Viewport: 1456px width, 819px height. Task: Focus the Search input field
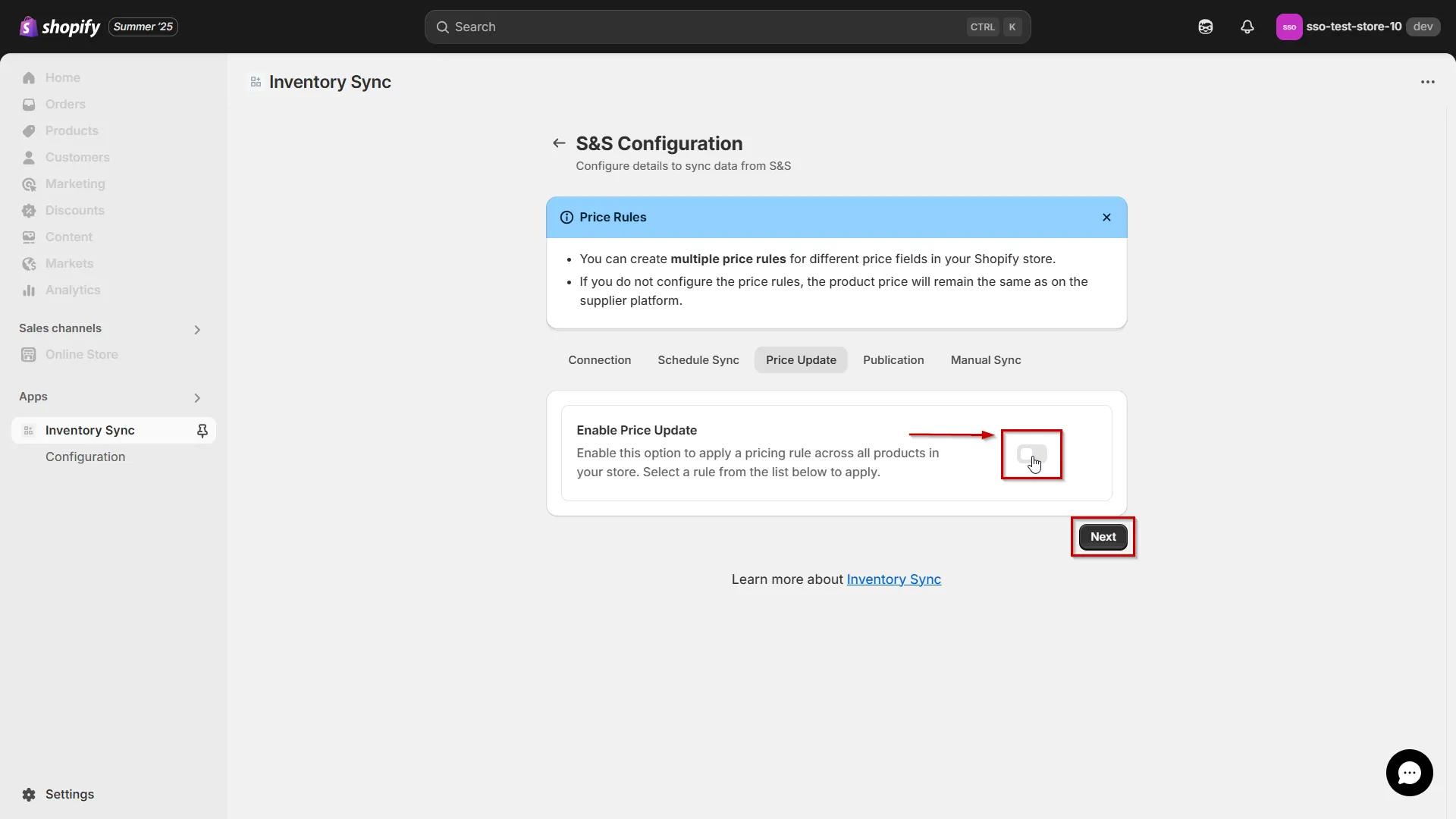click(727, 27)
